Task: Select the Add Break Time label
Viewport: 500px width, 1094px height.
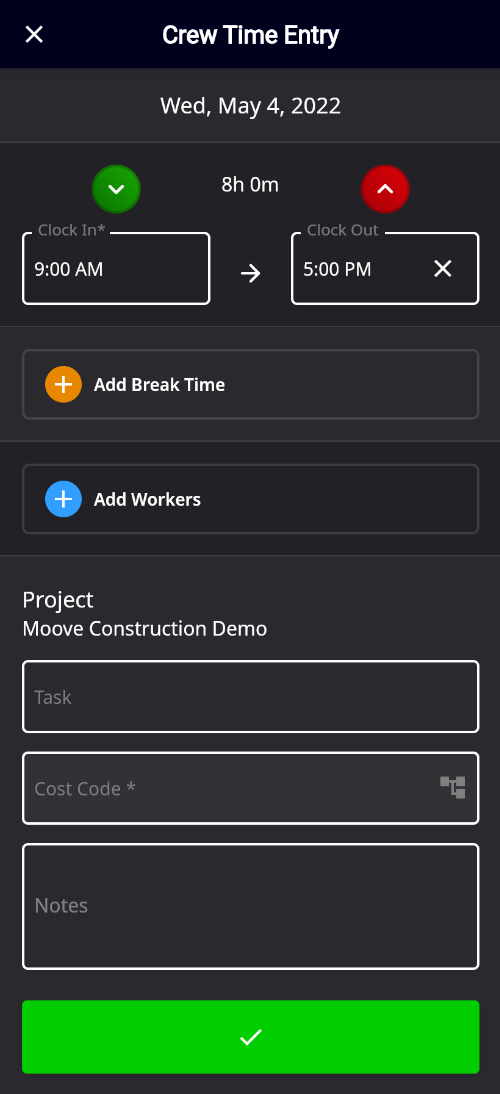Action: point(159,384)
